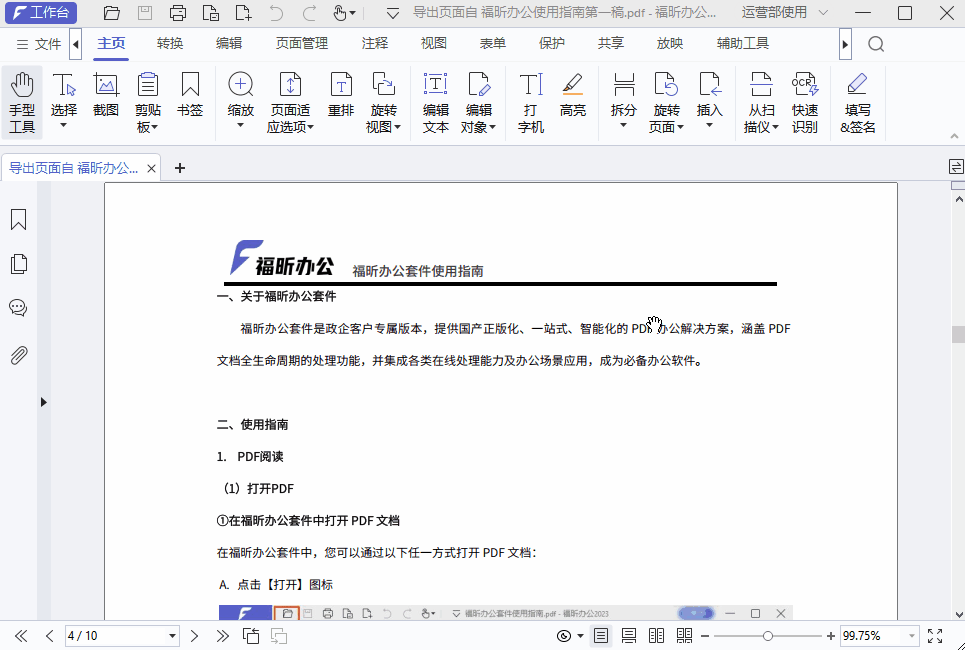Image resolution: width=965 pixels, height=650 pixels.
Task: Click the zoom slider handle in status bar
Action: point(767,636)
